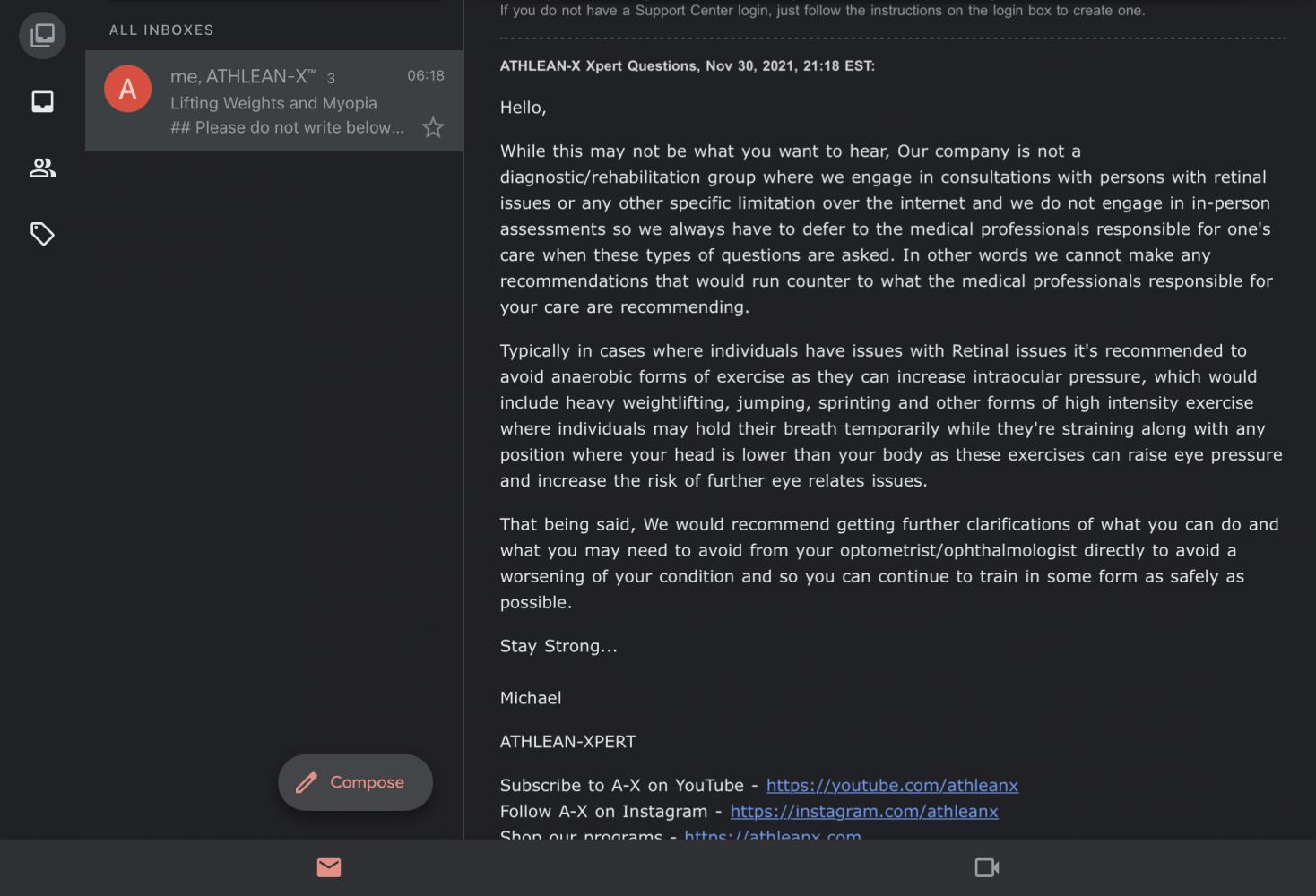Open the Promotions tag icon
This screenshot has width=1316, height=896.
click(x=42, y=234)
